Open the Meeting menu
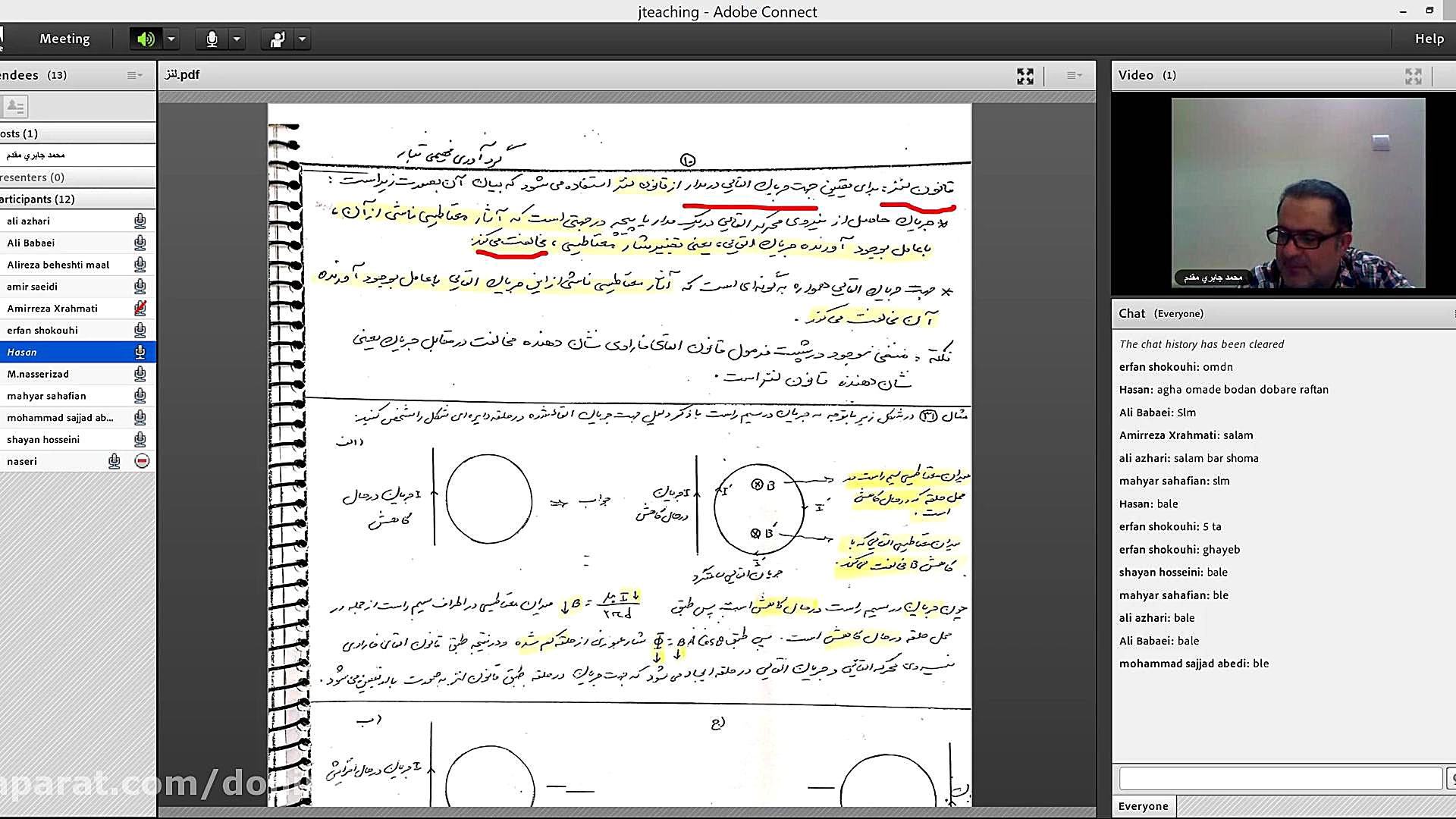The width and height of the screenshot is (1456, 819). pyautogui.click(x=64, y=39)
